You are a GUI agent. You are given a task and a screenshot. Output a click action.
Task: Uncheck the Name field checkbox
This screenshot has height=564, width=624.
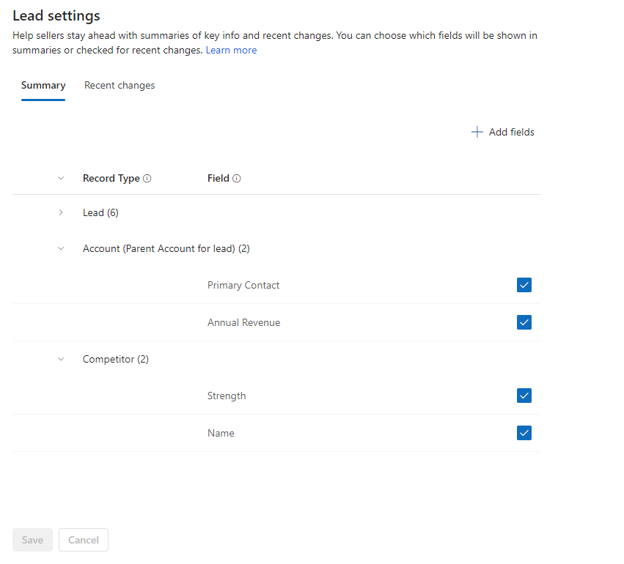(524, 433)
